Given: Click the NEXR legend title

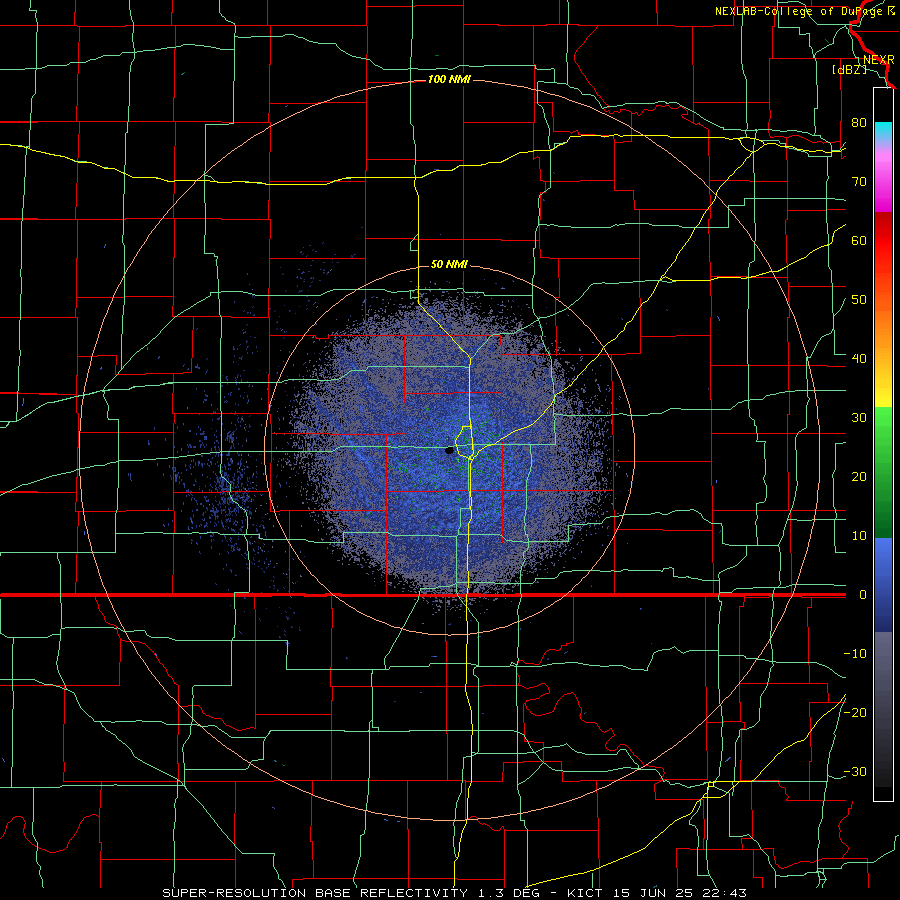Looking at the screenshot, I should pos(878,60).
